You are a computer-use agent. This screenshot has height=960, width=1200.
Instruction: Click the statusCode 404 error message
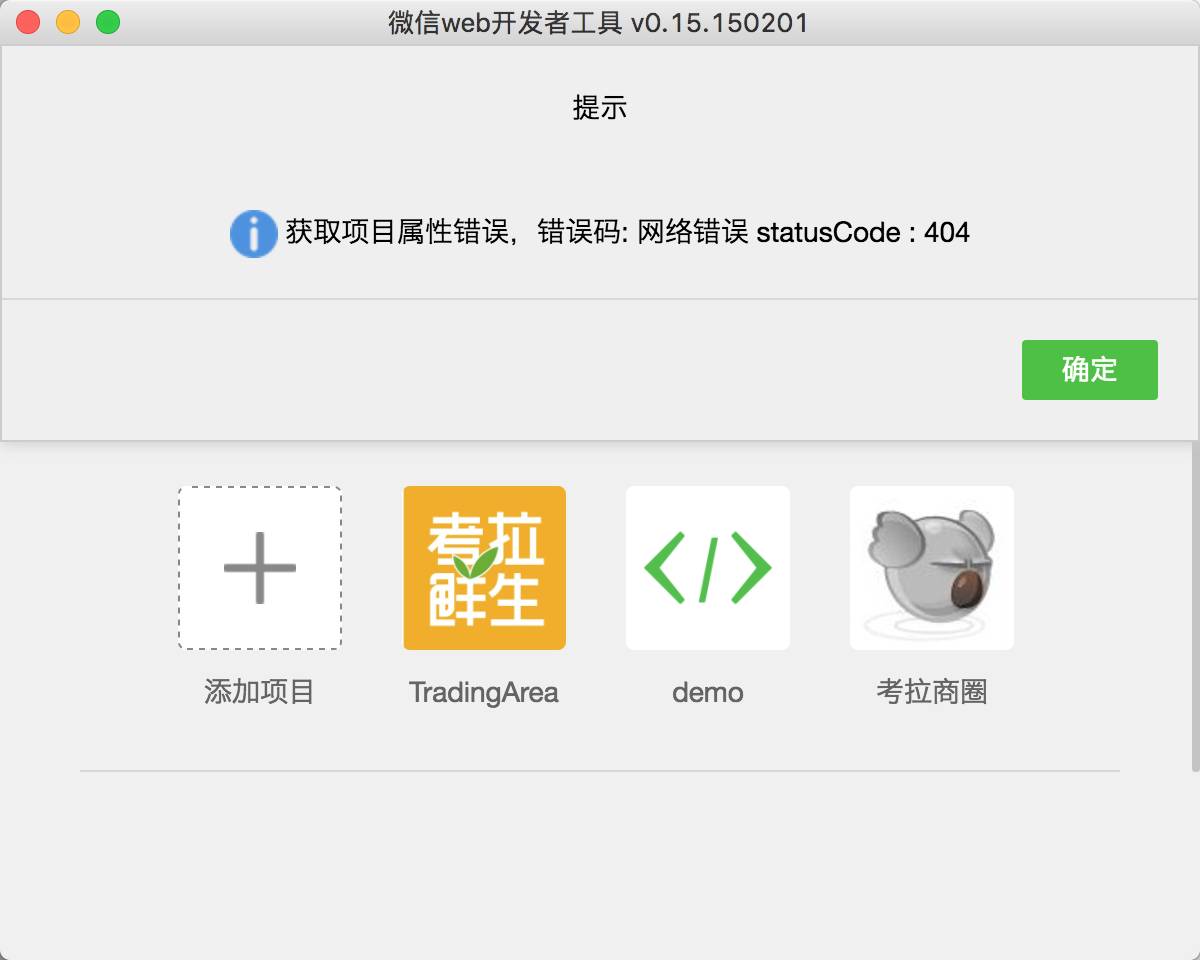click(x=628, y=233)
